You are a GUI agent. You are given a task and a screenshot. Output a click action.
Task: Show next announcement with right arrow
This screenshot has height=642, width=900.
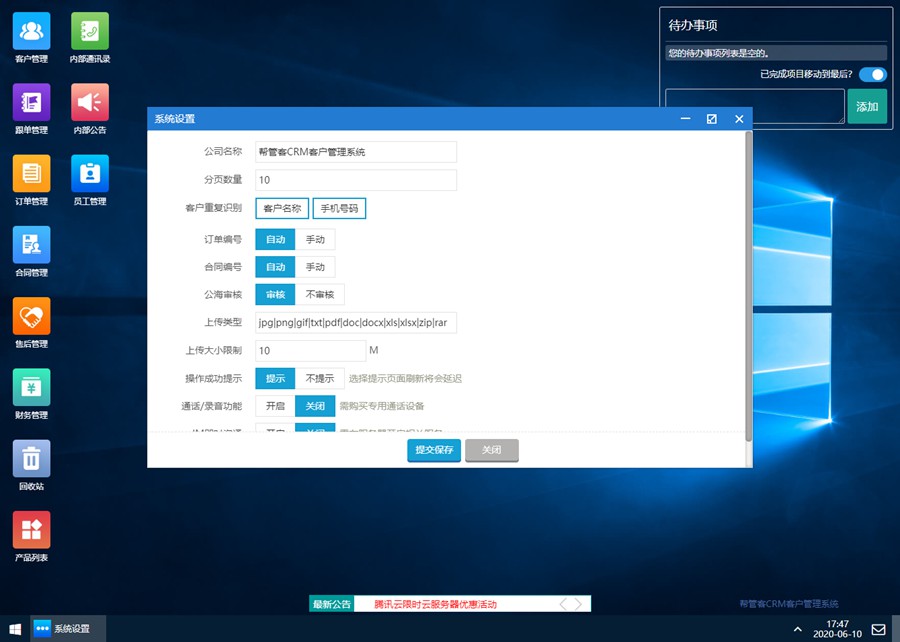(x=578, y=604)
